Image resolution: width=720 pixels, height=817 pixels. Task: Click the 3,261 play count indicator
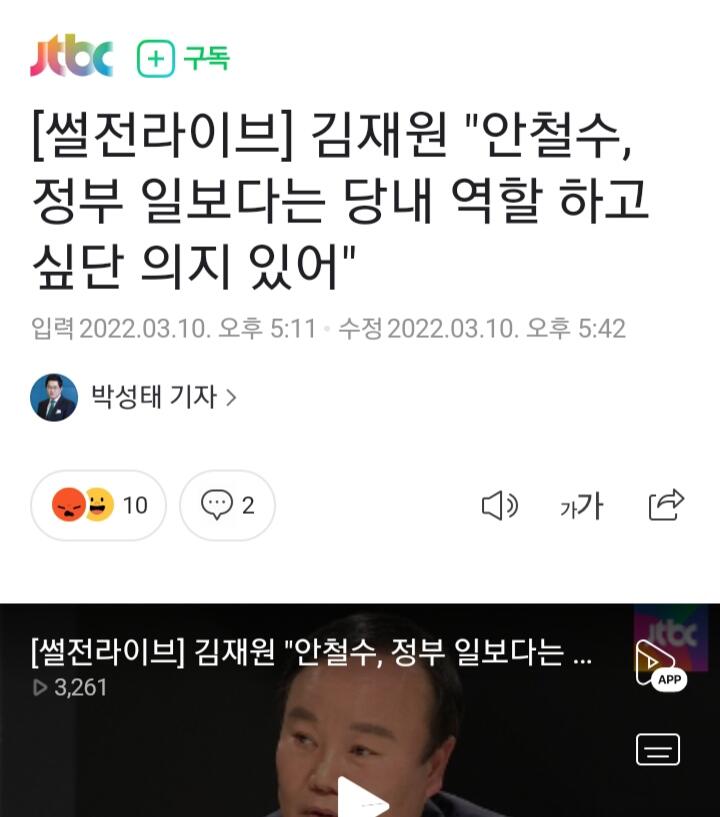(70, 687)
